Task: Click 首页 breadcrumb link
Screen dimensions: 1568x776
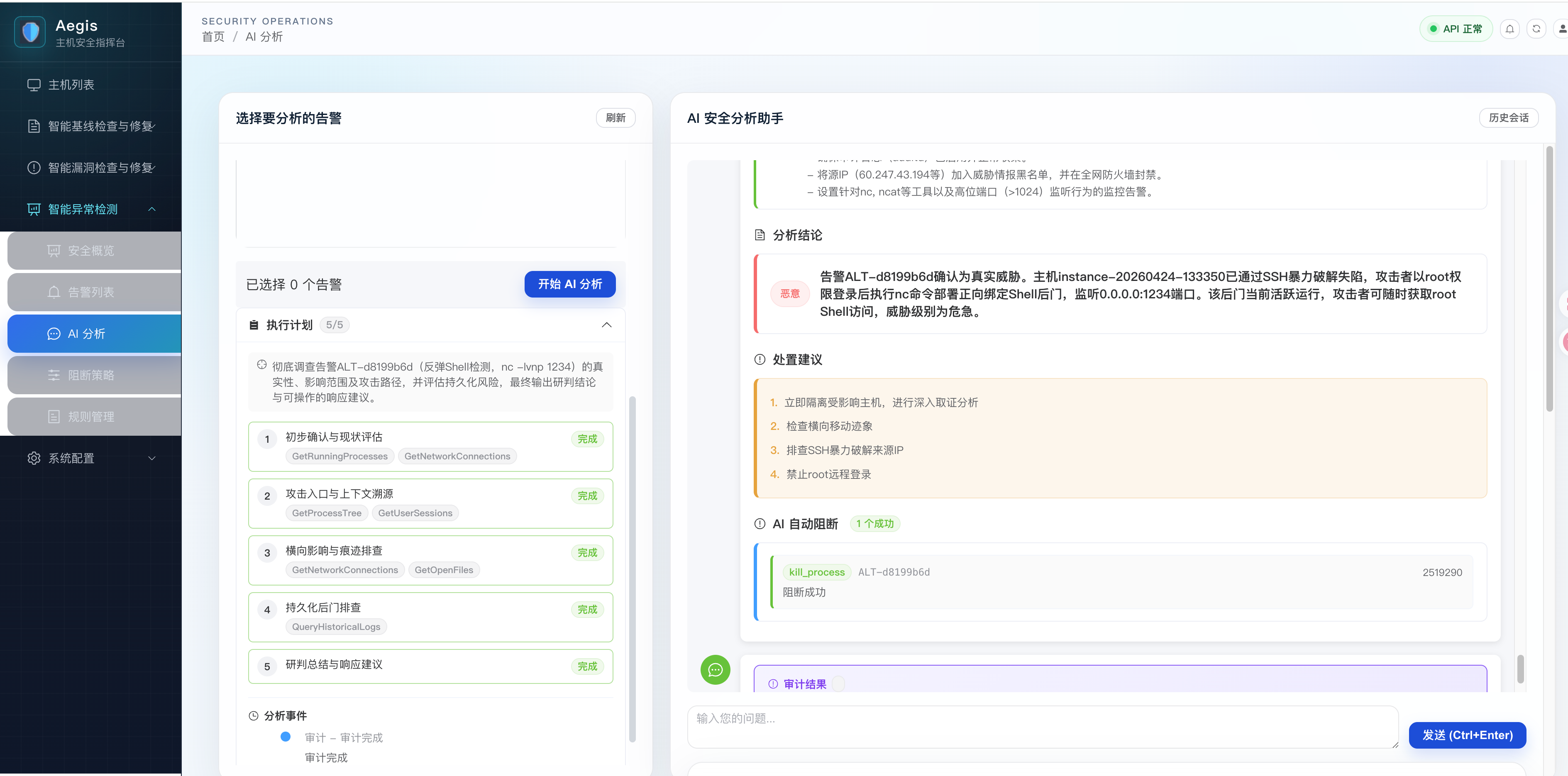Action: [x=213, y=37]
